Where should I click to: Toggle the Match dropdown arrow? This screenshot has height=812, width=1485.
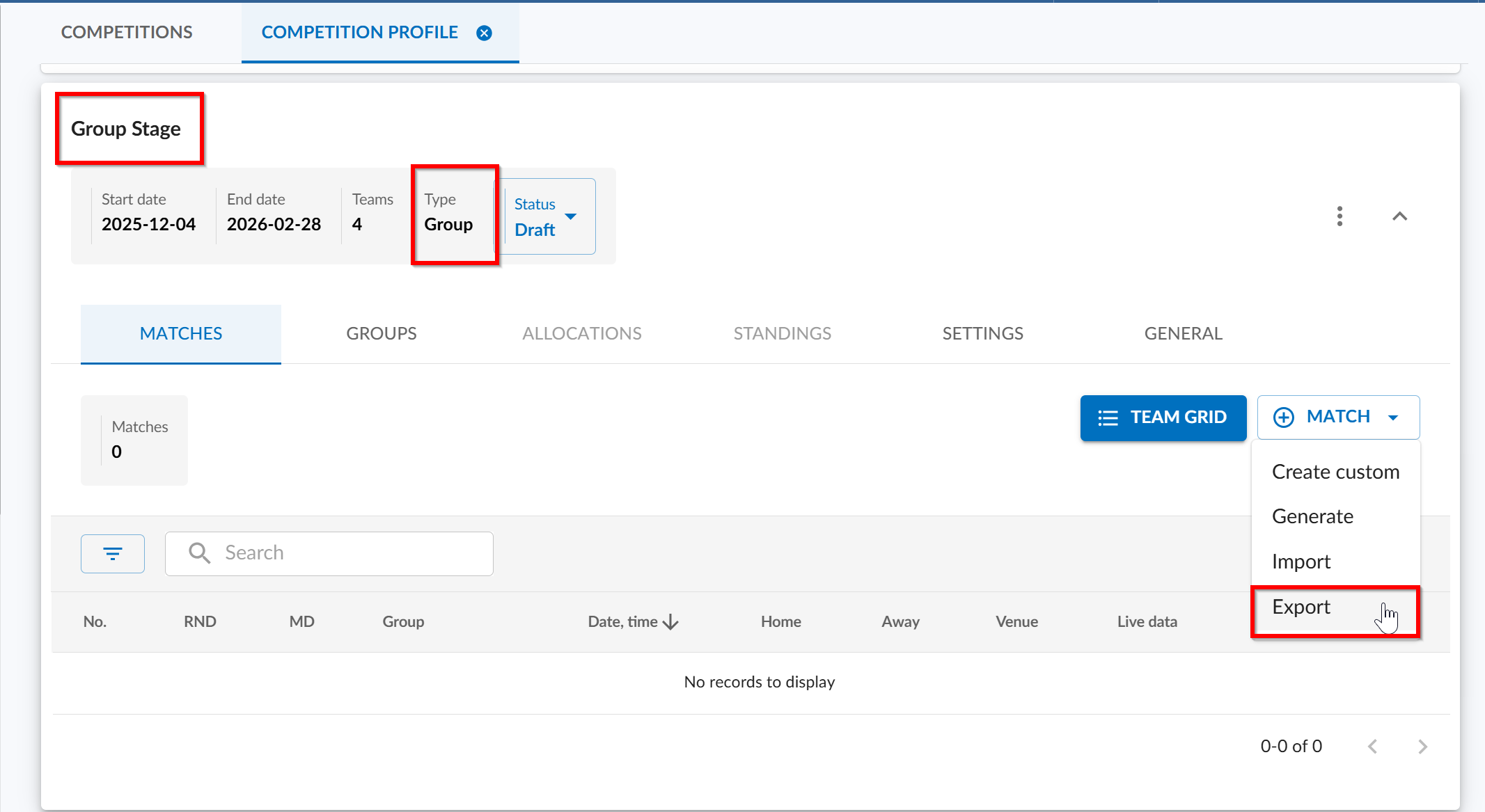point(1393,417)
